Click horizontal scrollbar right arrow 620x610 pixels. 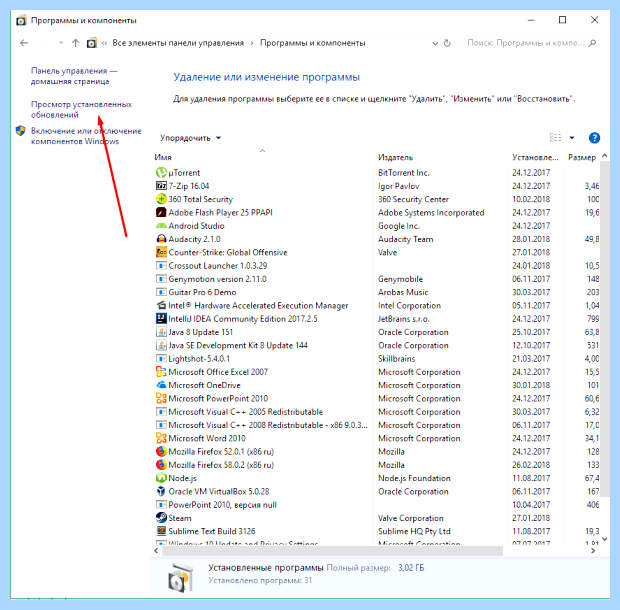tap(593, 551)
